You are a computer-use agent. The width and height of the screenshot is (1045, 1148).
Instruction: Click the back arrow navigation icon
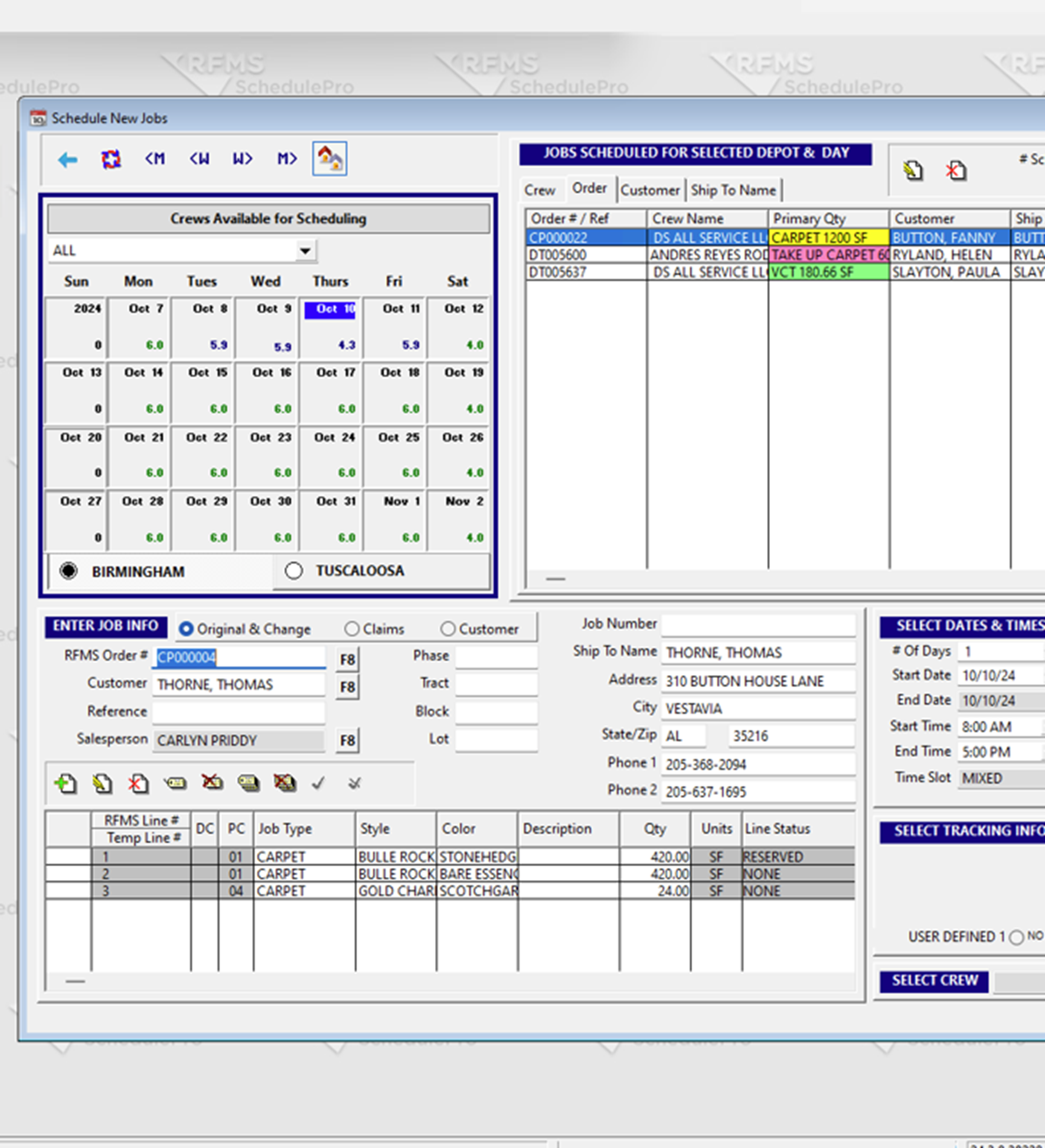coord(67,158)
